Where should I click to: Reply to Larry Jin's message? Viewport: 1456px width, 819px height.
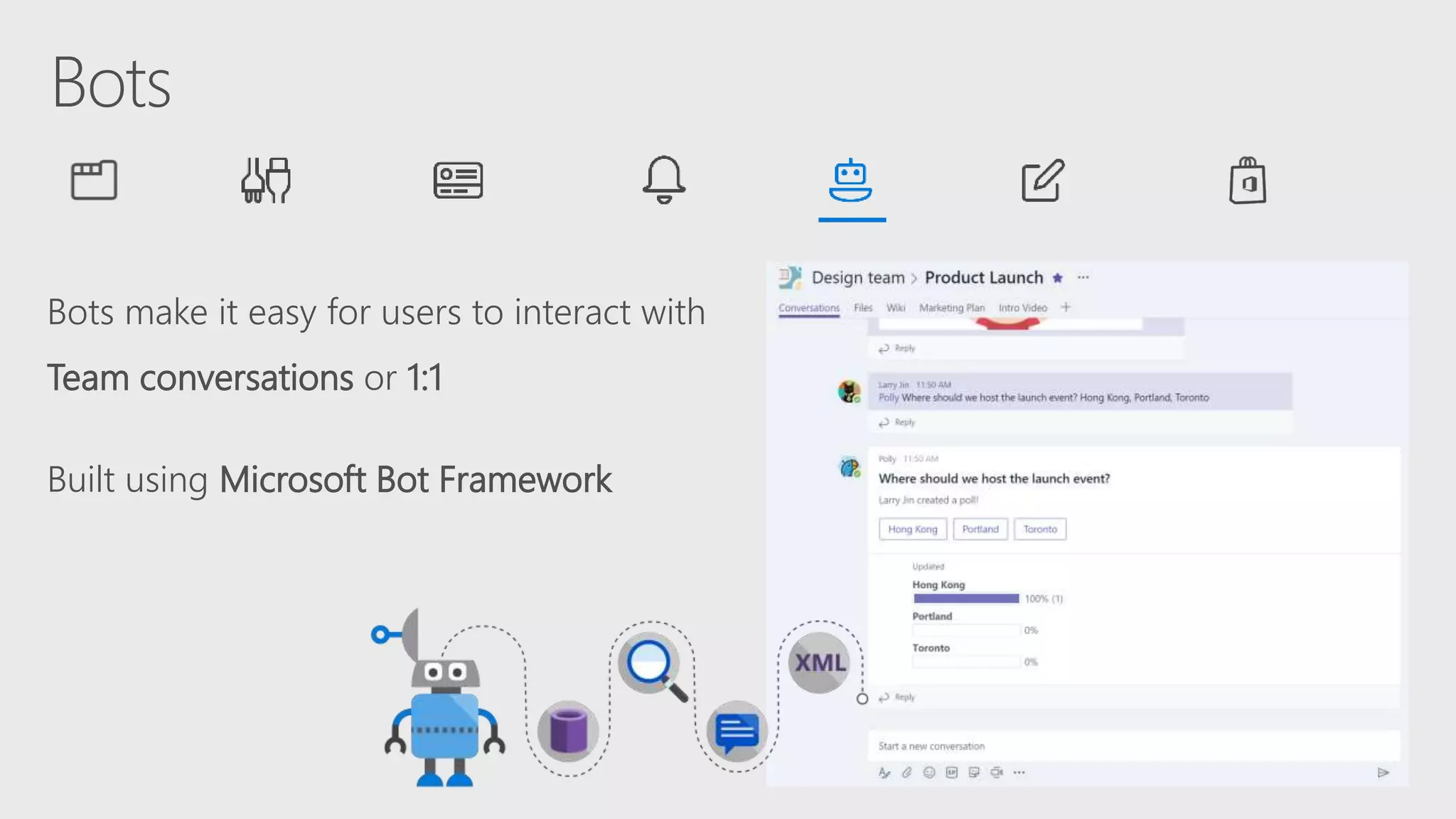coord(896,422)
